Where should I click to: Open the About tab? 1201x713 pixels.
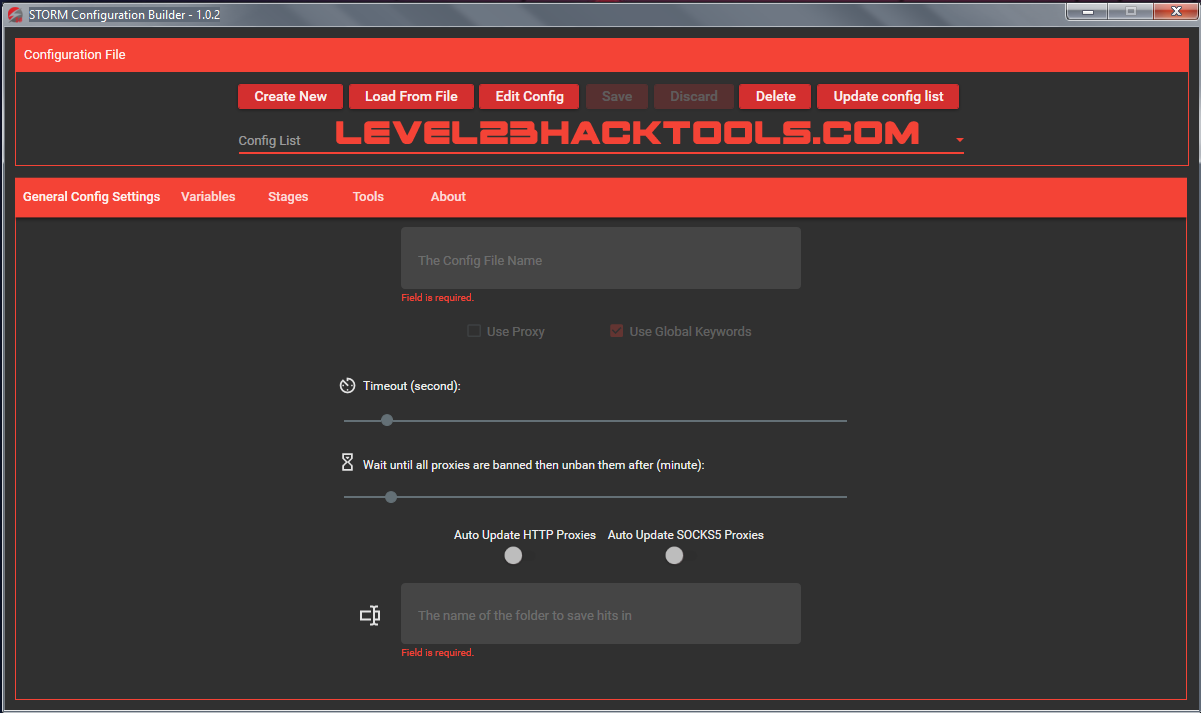(x=448, y=197)
